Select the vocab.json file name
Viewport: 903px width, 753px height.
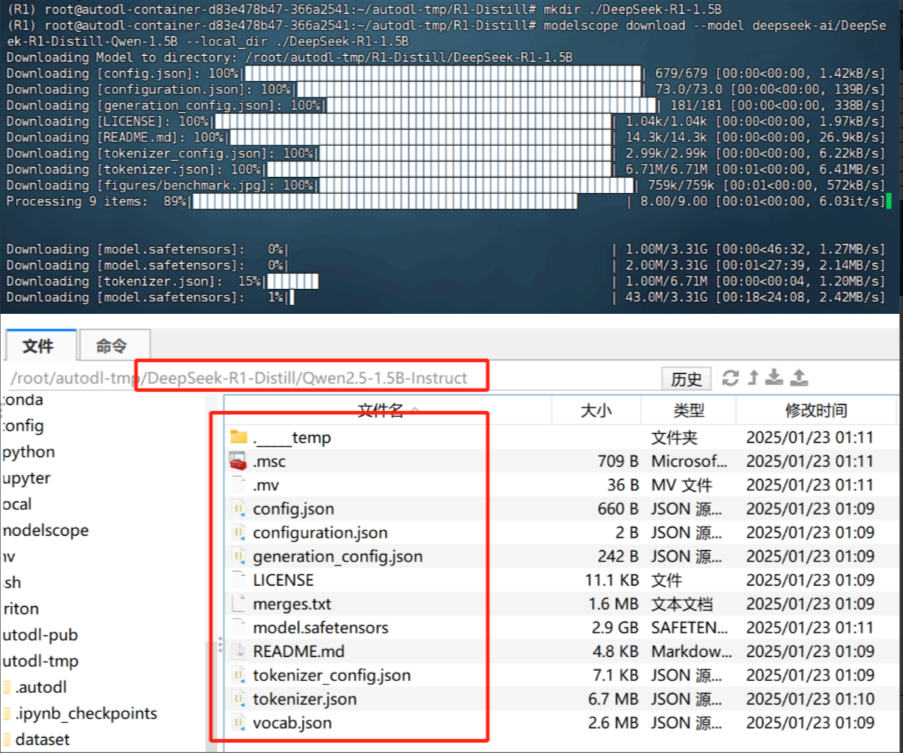(292, 722)
